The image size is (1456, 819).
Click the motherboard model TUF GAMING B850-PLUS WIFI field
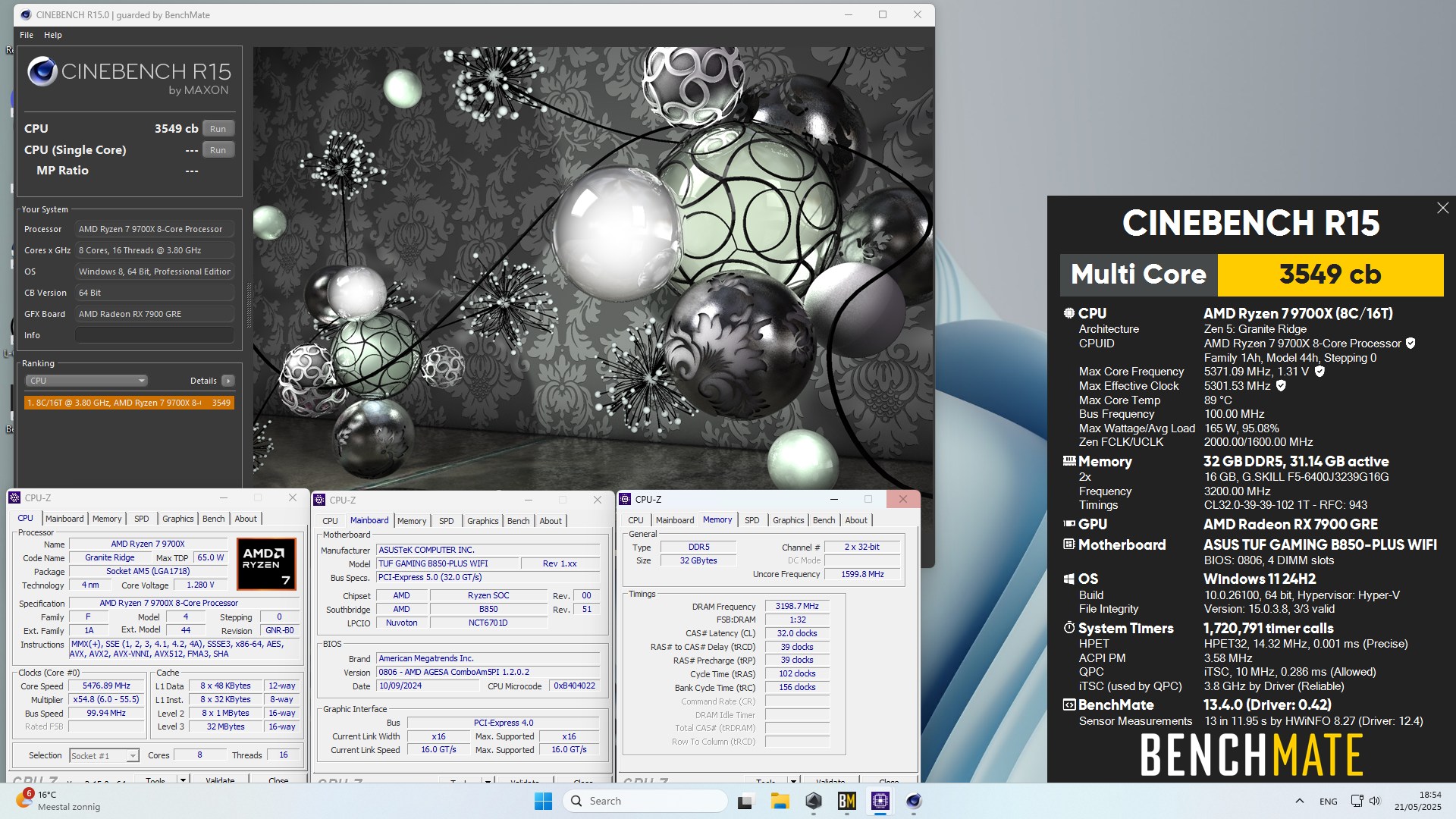447,563
